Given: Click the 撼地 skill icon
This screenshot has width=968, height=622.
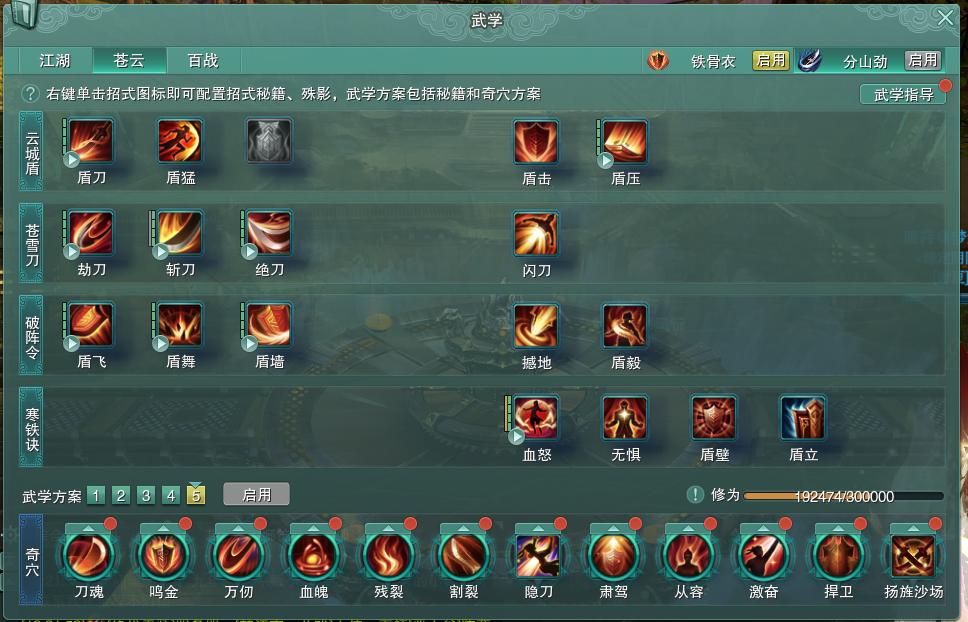Looking at the screenshot, I should pos(536,326).
